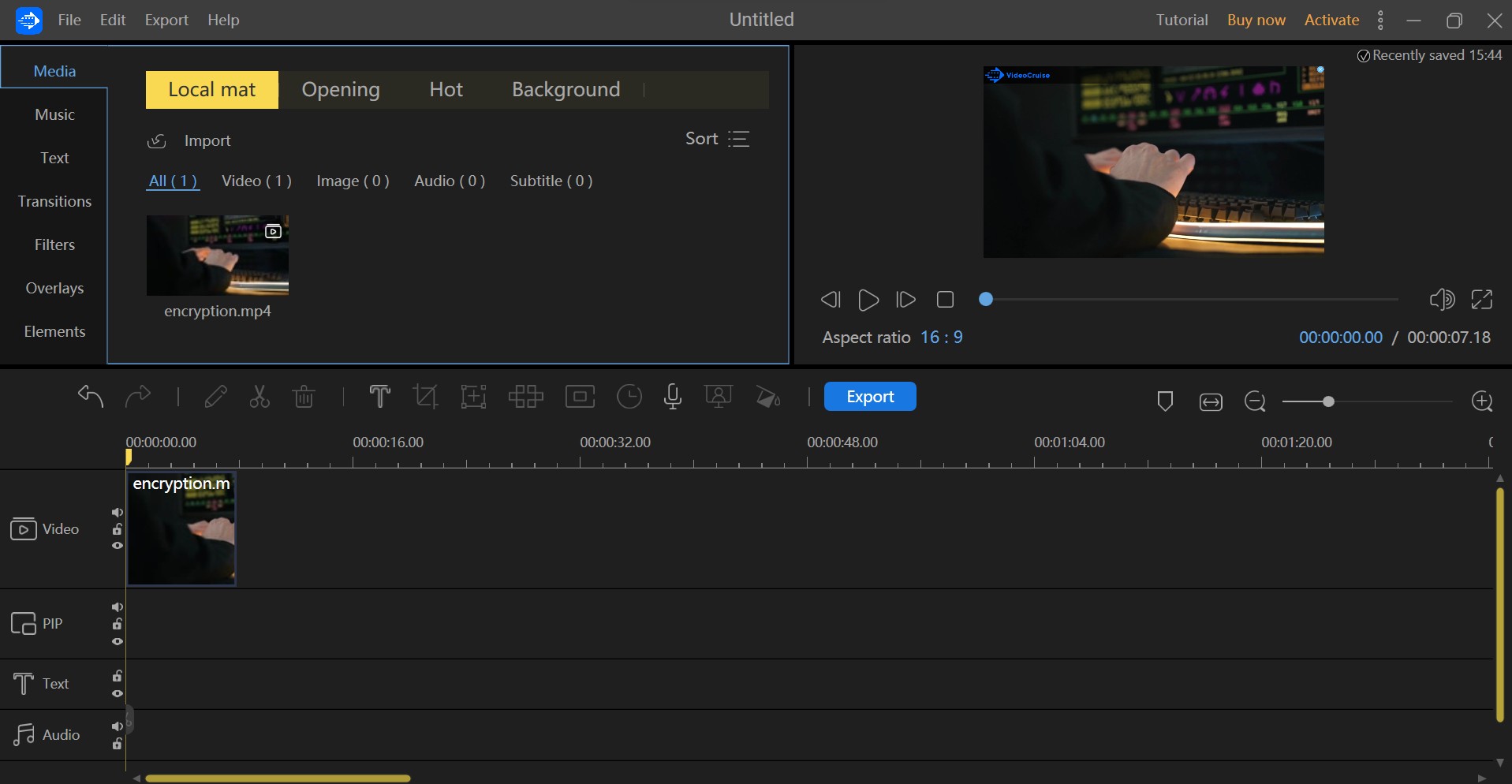
Task: Add a timeline marker shield icon
Action: (x=1165, y=401)
